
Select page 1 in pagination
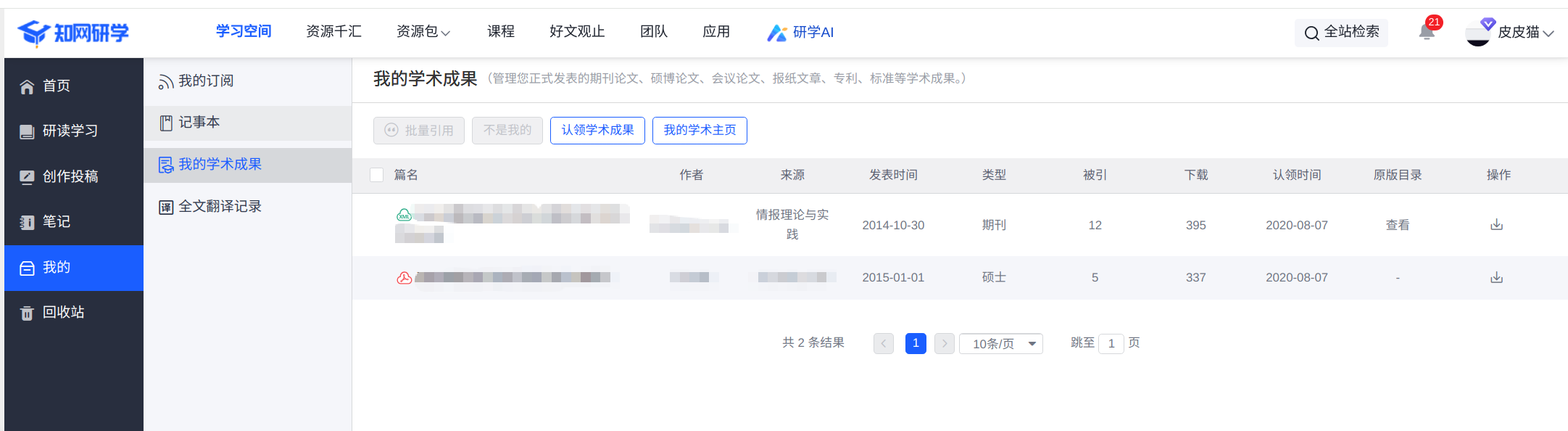point(916,343)
